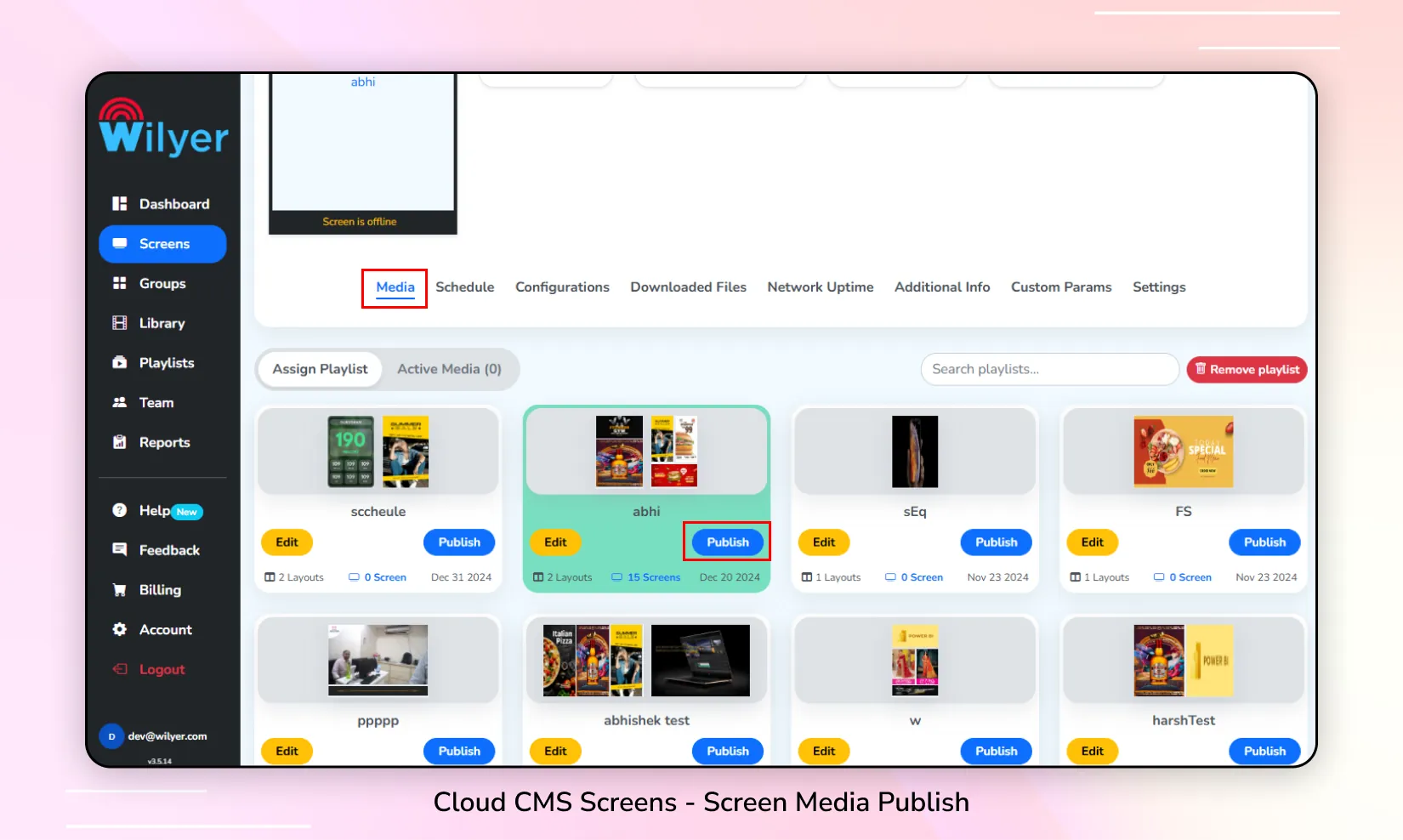Open the Account gear icon
The height and width of the screenshot is (840, 1403).
(120, 629)
